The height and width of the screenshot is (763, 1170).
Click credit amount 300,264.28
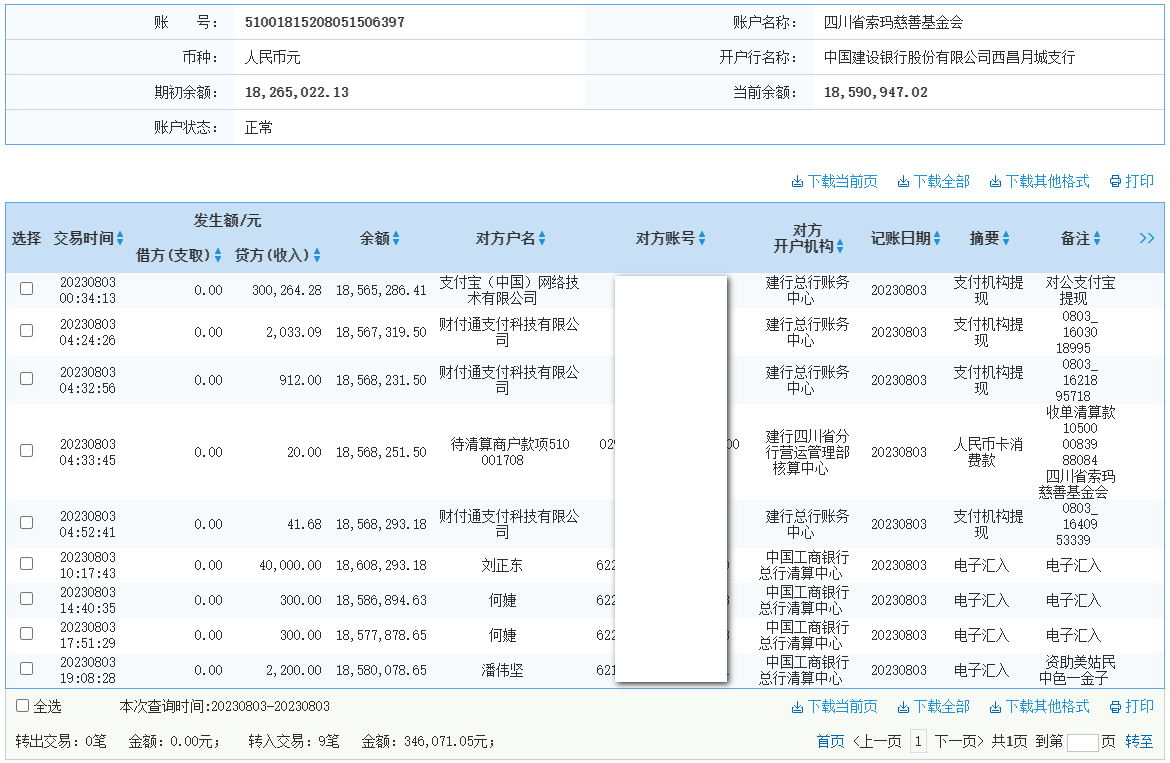287,290
